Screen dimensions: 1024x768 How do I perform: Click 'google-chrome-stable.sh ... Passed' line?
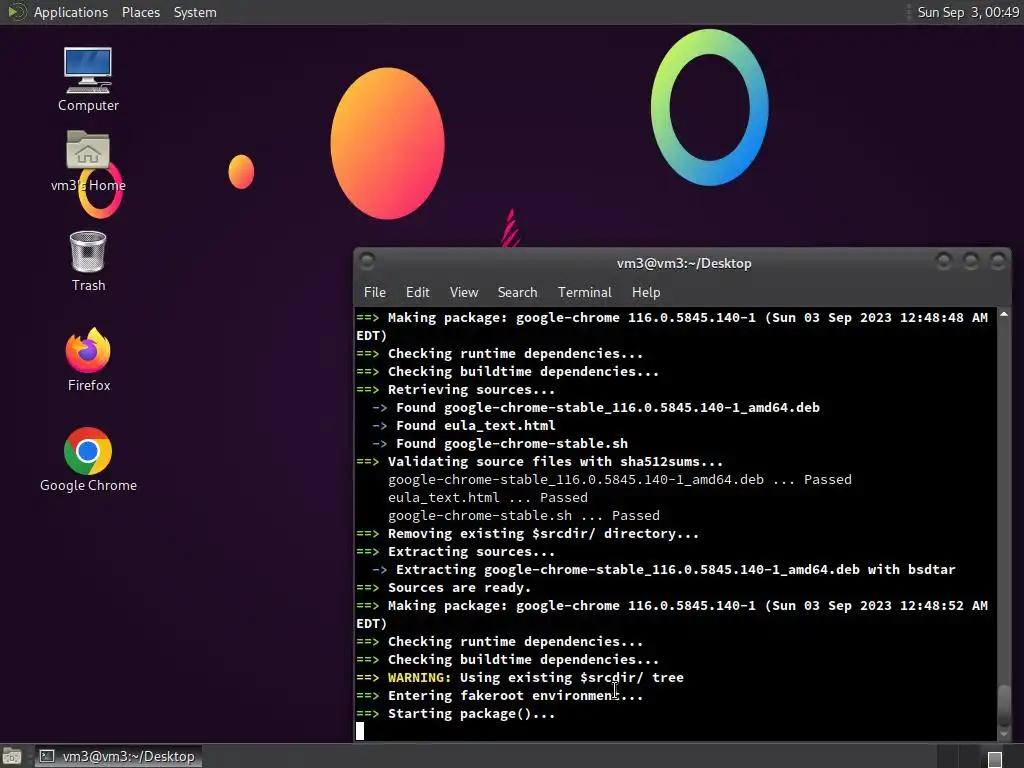[x=524, y=516]
